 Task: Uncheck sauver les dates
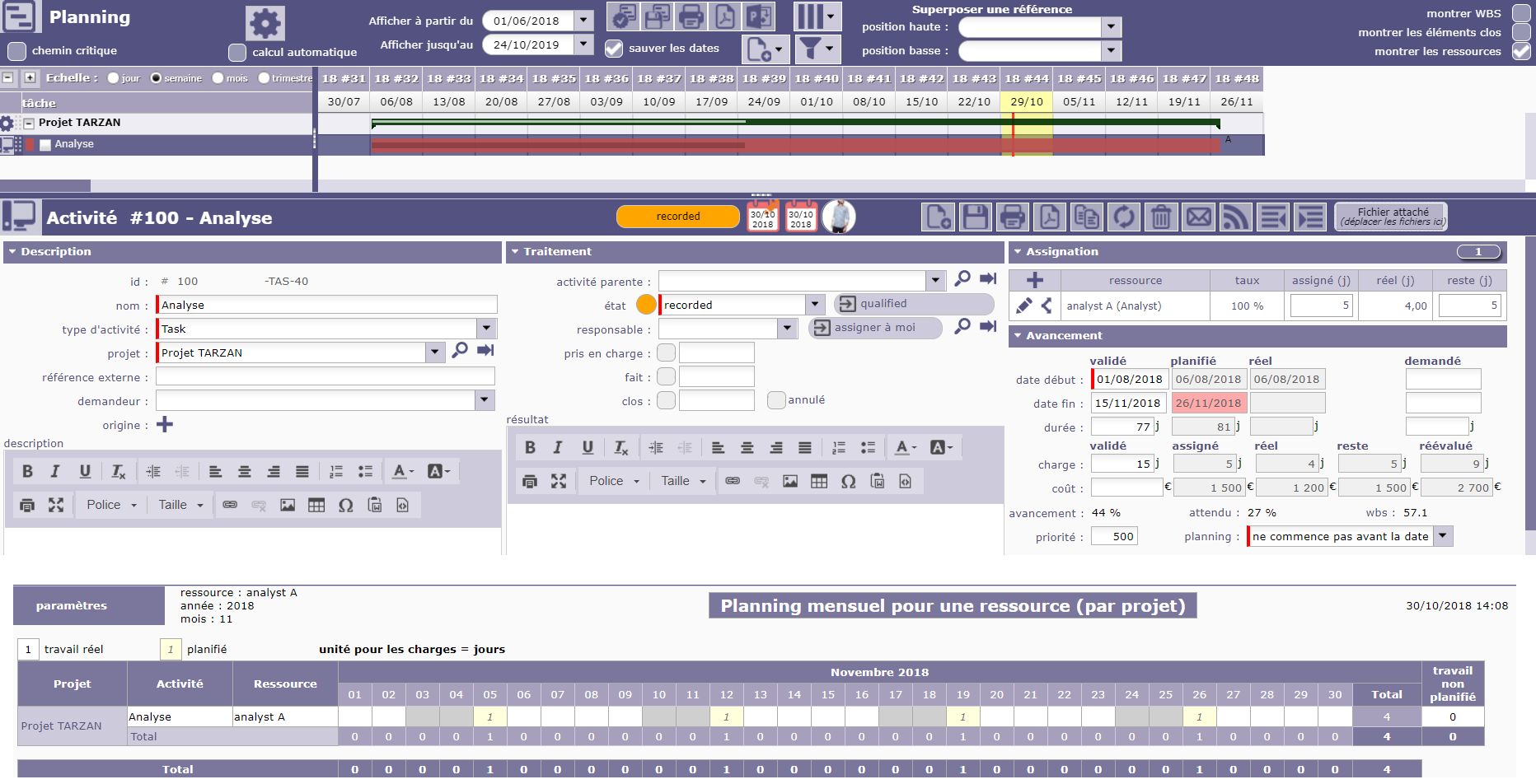pos(614,49)
